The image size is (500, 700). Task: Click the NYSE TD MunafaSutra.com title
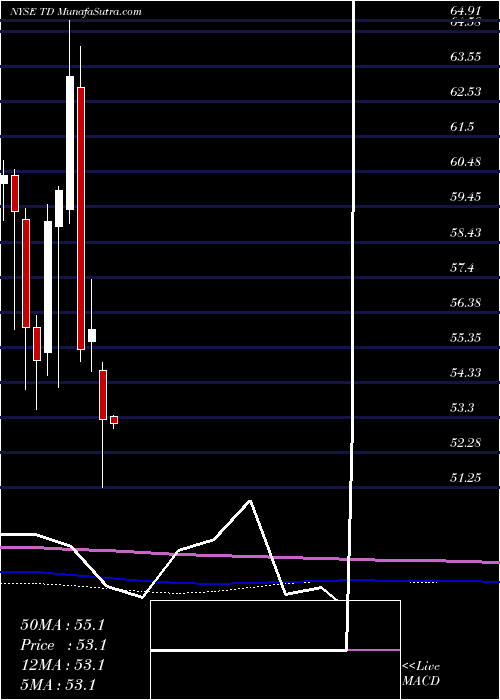(75, 12)
